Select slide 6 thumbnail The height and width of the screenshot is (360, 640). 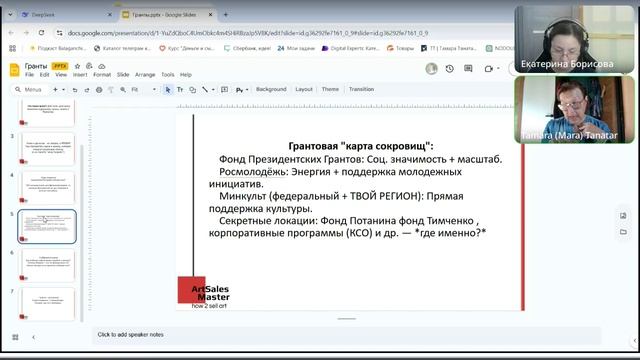(x=47, y=265)
